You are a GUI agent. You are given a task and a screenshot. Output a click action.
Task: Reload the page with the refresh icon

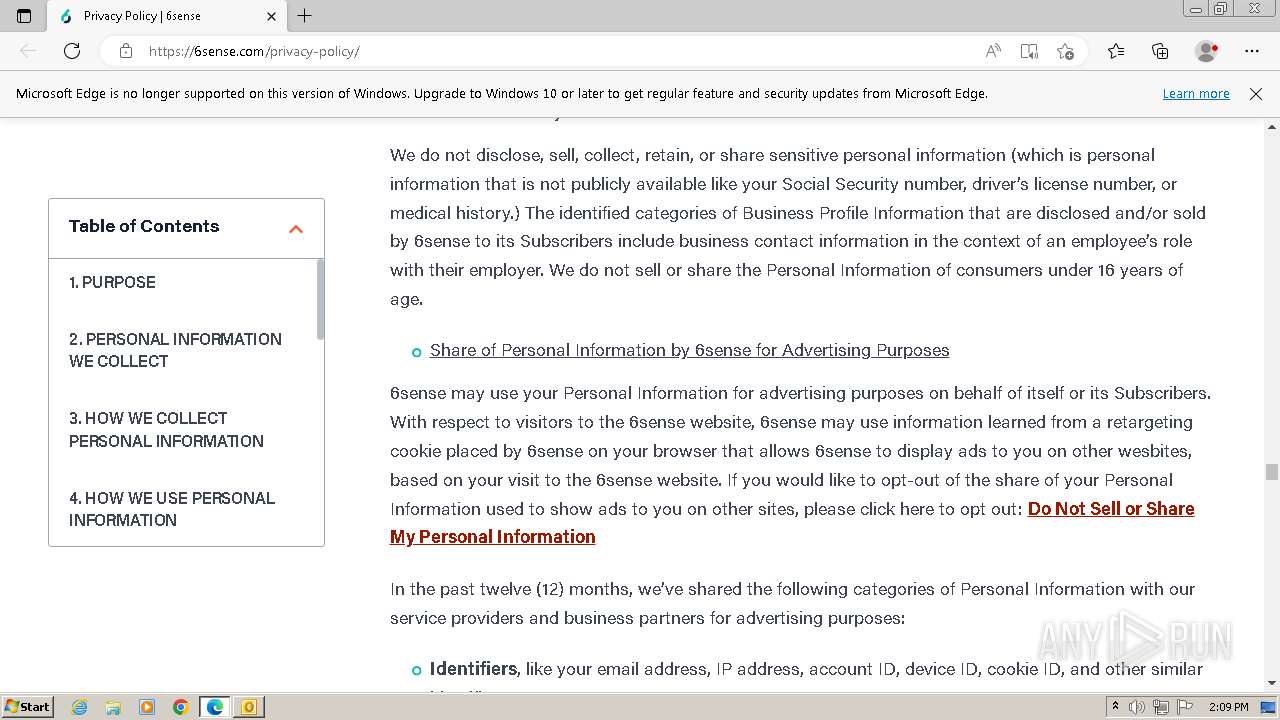[x=72, y=51]
